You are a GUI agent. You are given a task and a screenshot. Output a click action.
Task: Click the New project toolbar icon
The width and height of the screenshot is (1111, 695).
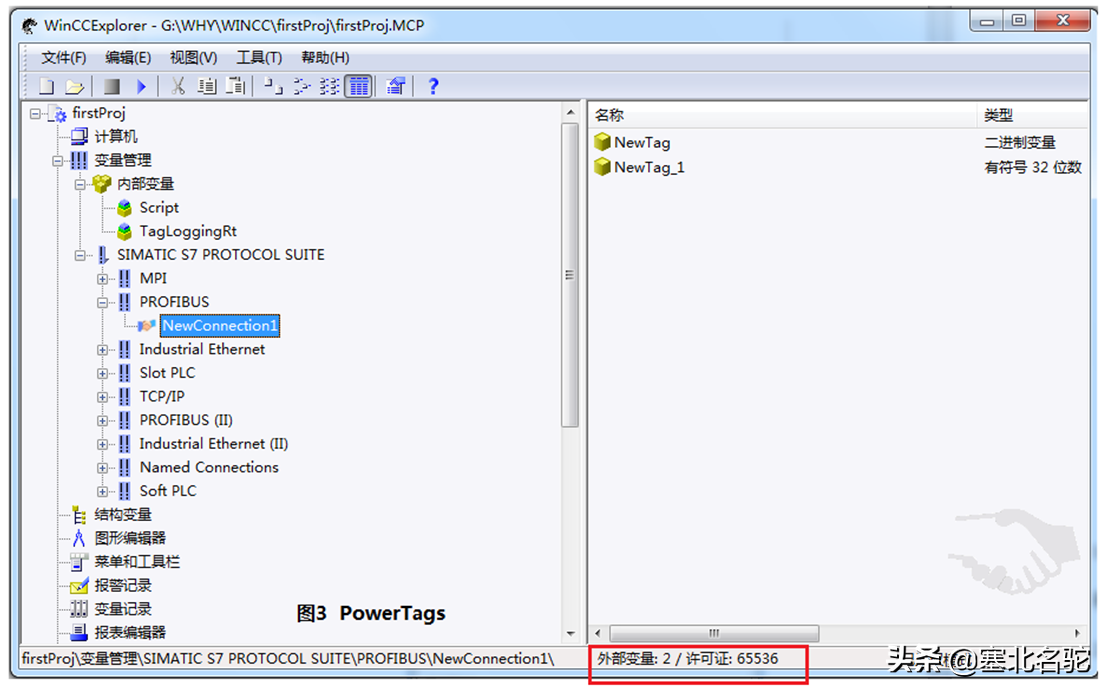(46, 87)
